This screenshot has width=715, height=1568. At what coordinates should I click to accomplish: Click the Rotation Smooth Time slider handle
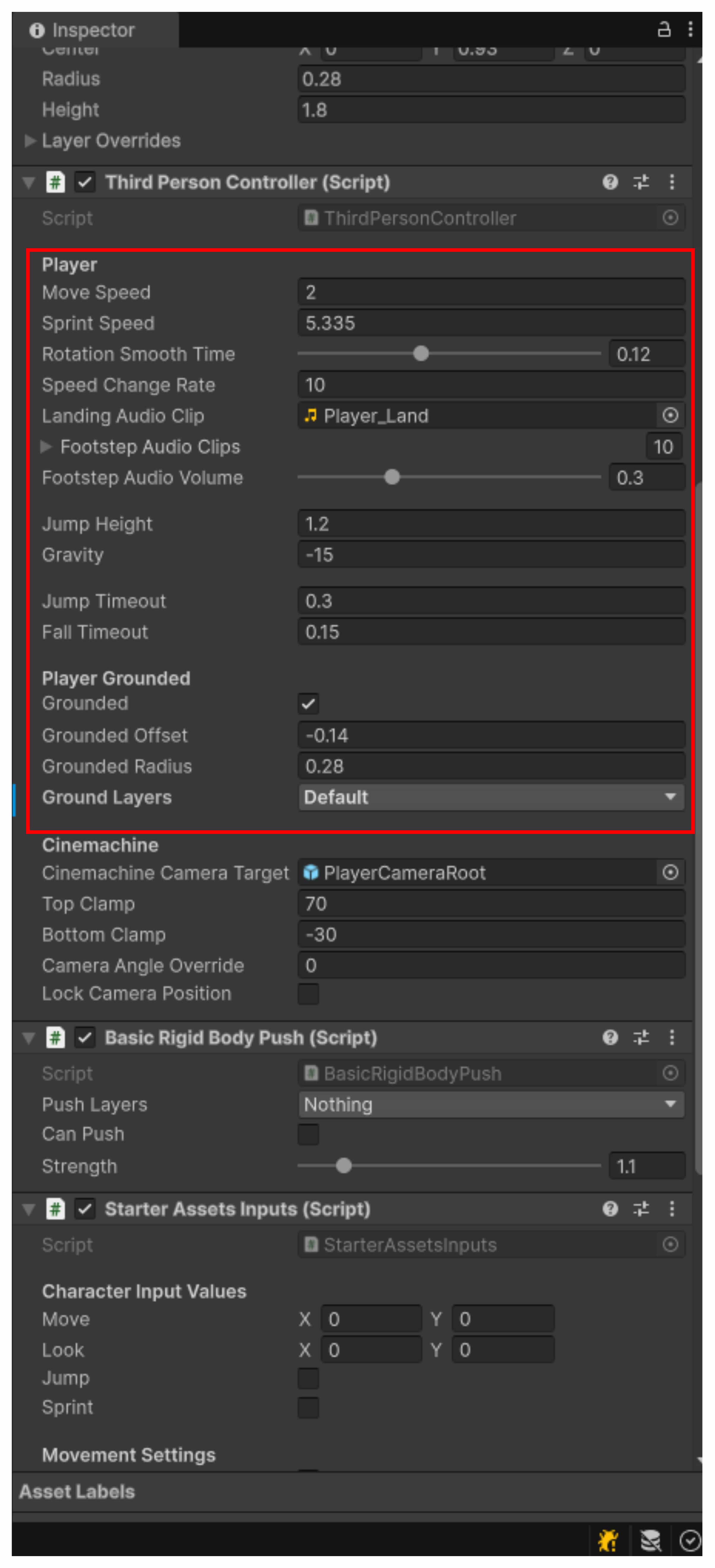pyautogui.click(x=421, y=354)
